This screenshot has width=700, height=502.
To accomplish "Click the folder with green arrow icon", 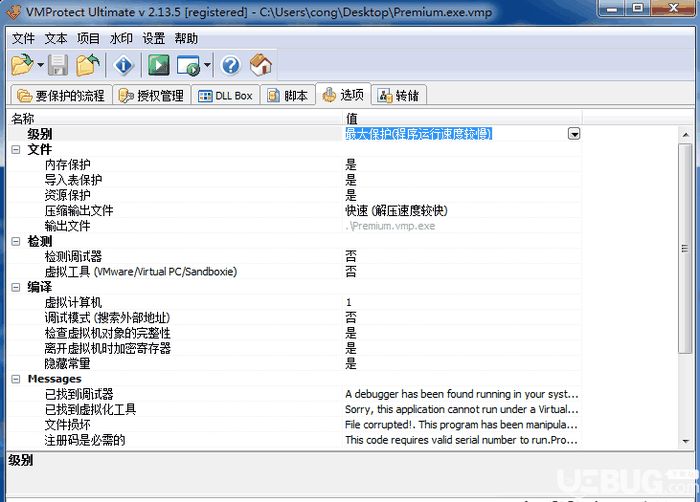I will (88, 65).
